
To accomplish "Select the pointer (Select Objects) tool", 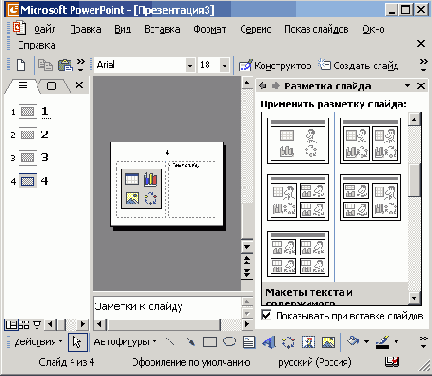I will pyautogui.click(x=78, y=342).
